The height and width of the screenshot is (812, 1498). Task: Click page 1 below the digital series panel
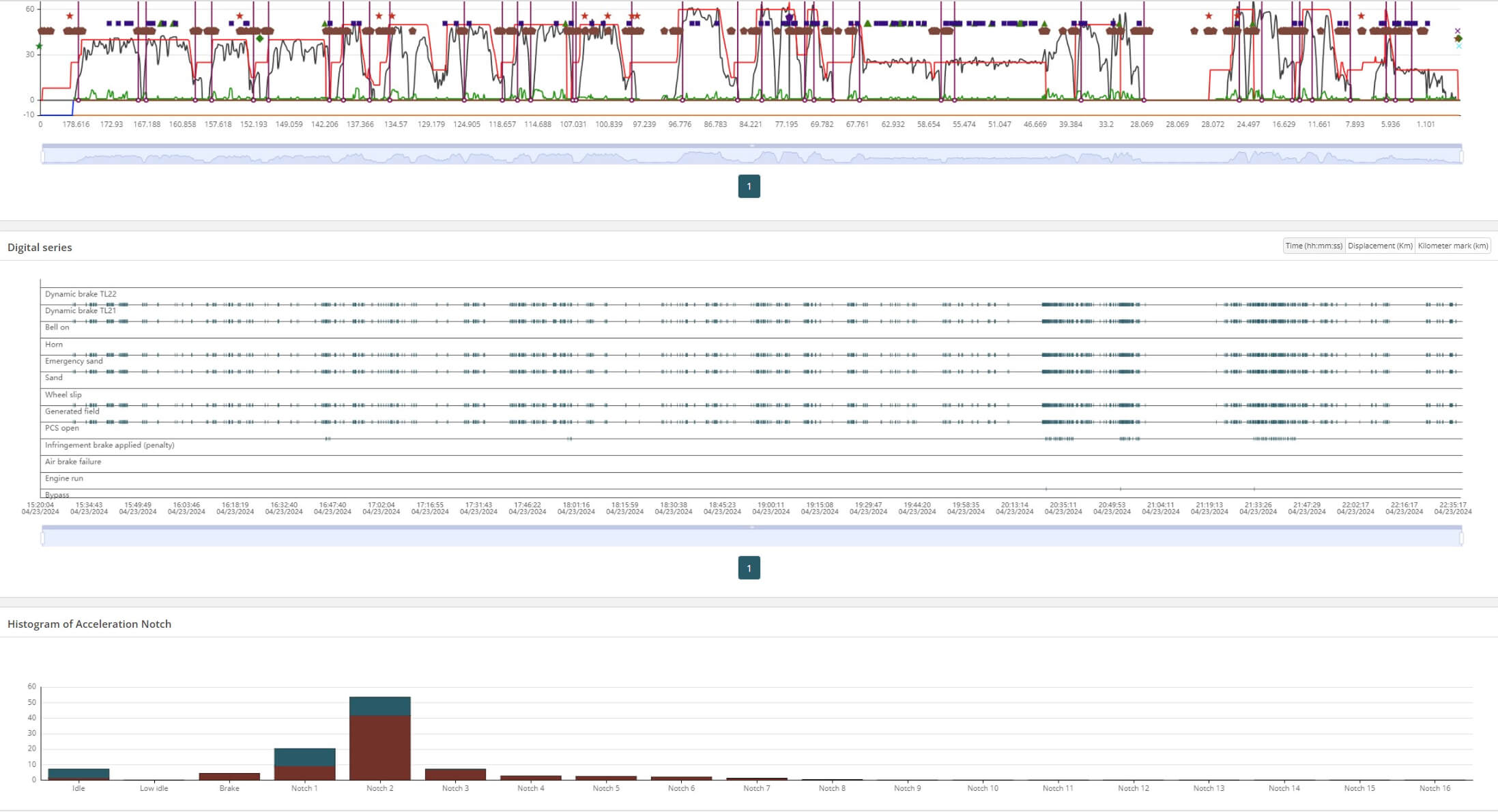pos(749,567)
